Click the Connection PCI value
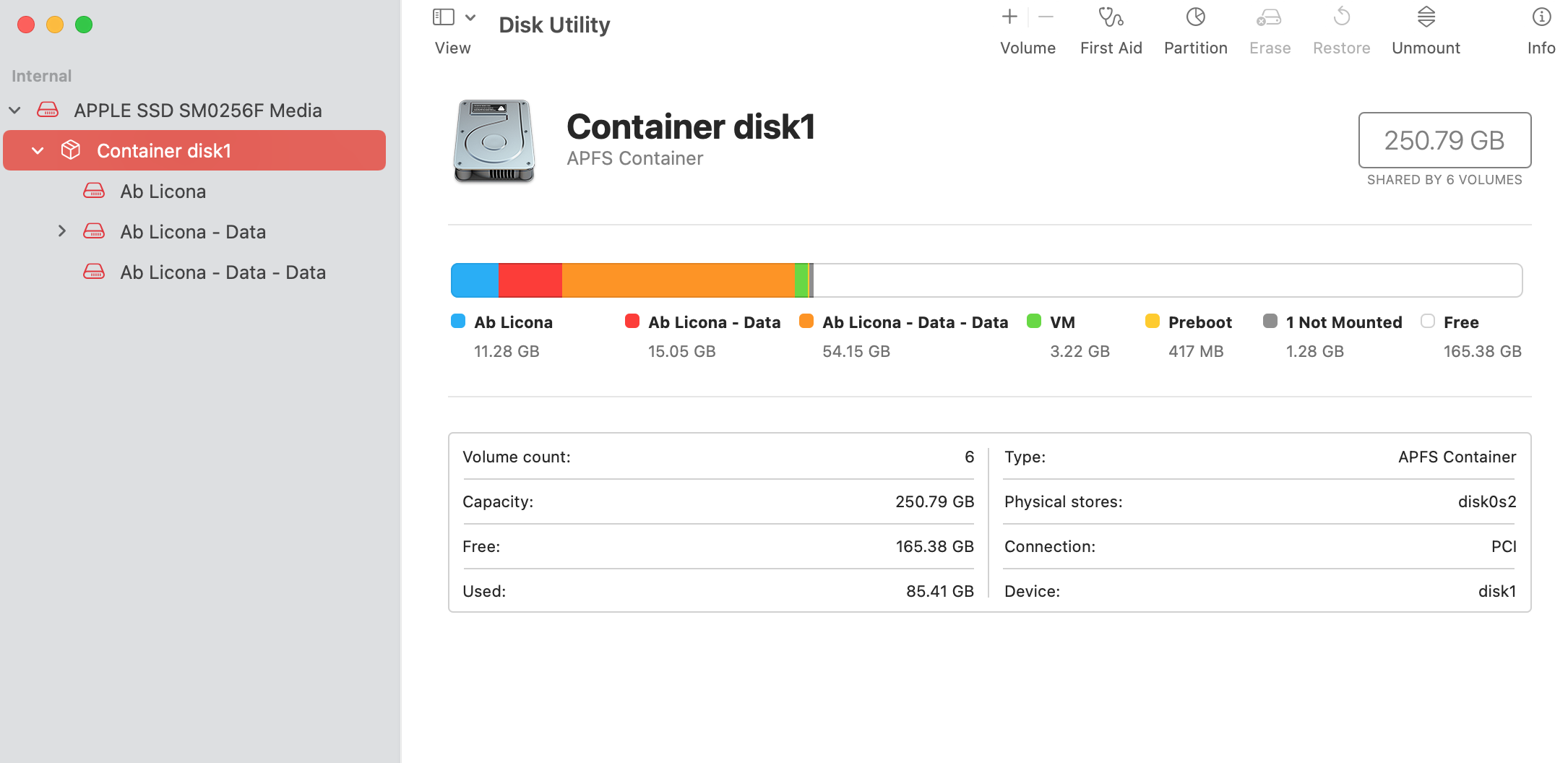The width and height of the screenshot is (1568, 763). point(1504,546)
